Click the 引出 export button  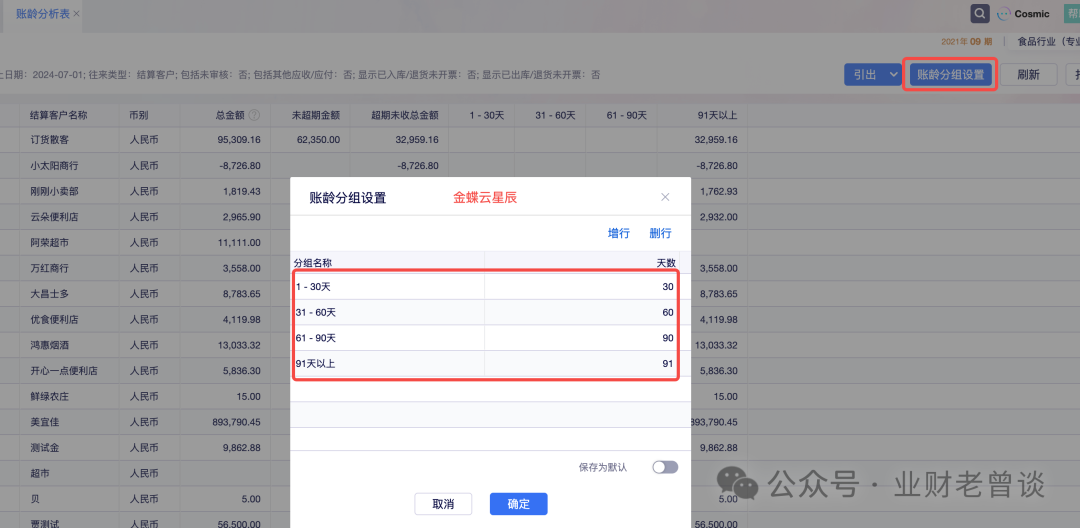863,75
